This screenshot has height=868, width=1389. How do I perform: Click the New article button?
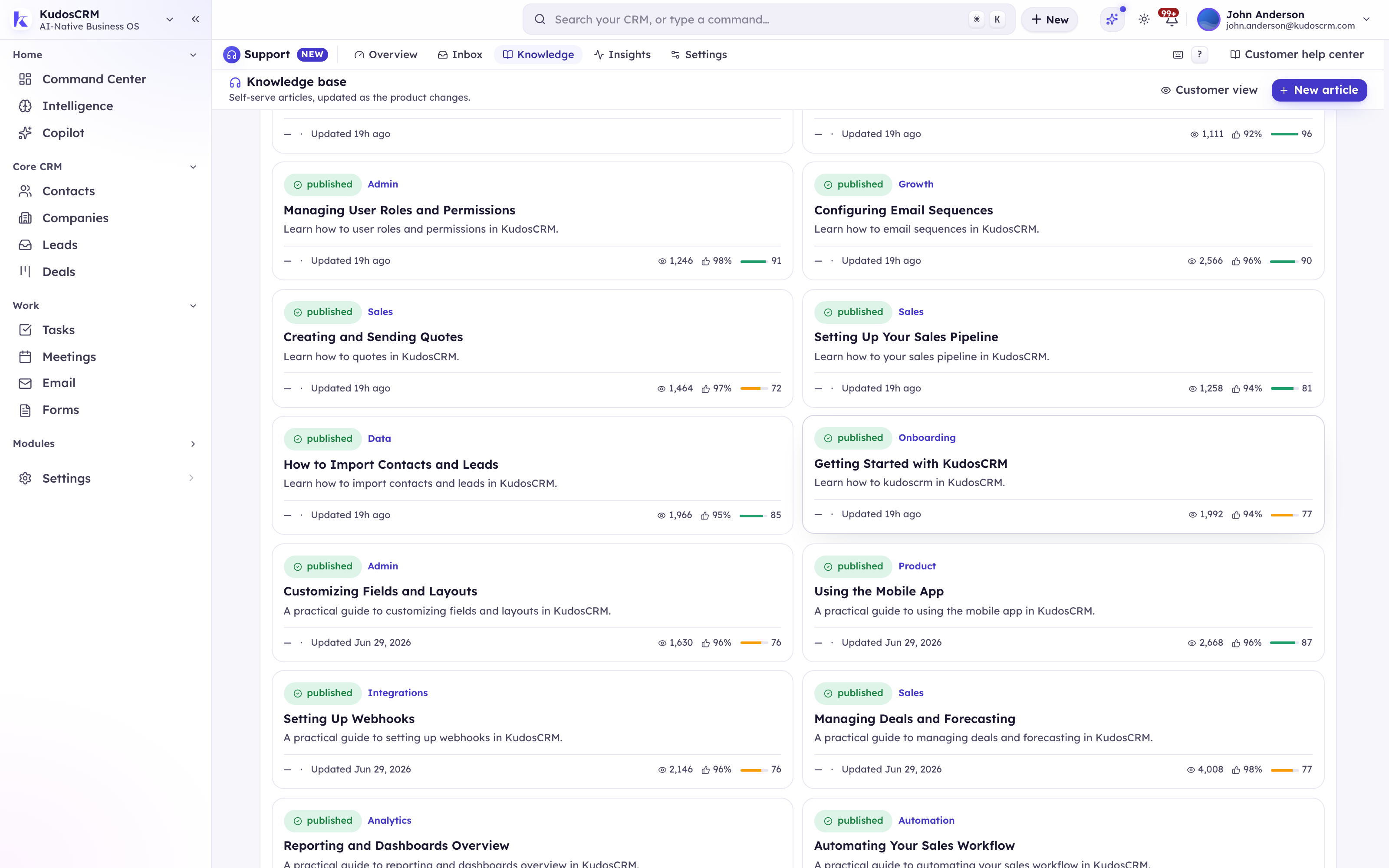coord(1319,90)
